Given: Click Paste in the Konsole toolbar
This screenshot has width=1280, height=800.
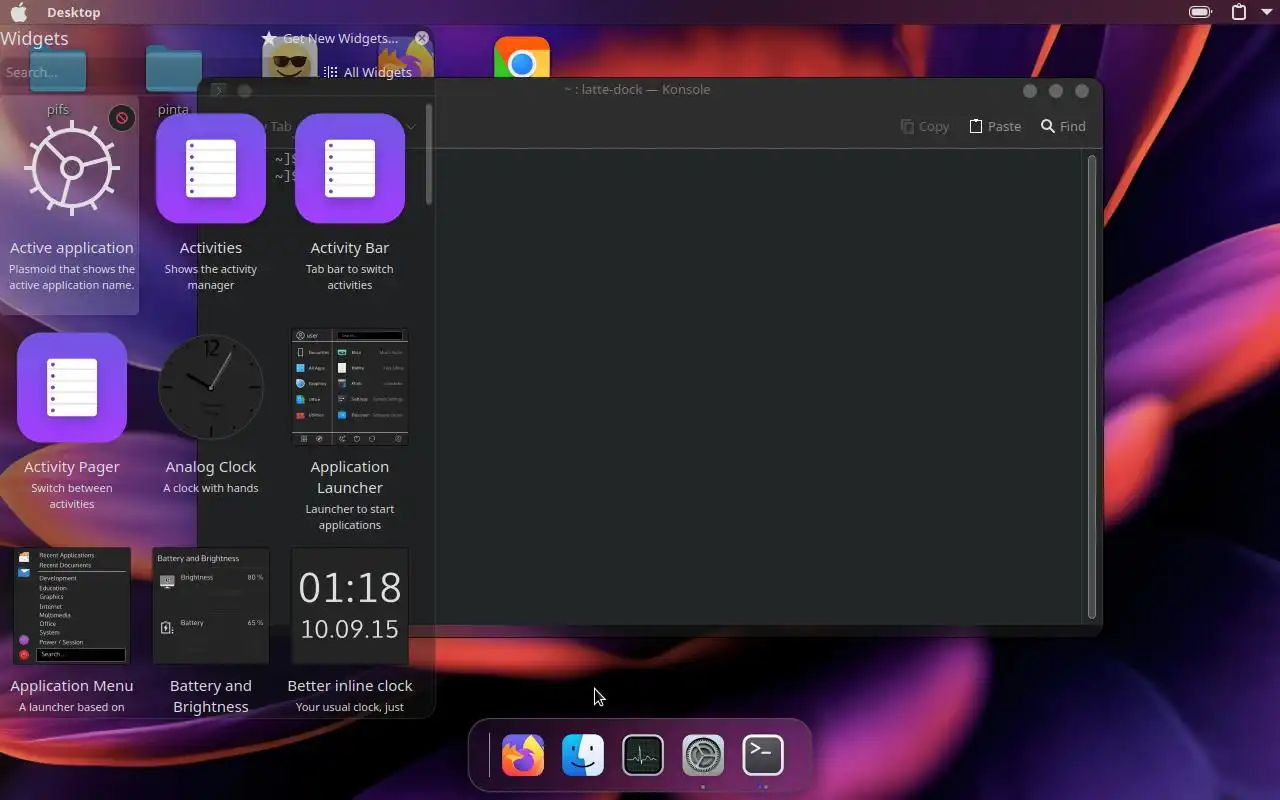Looking at the screenshot, I should click(995, 126).
